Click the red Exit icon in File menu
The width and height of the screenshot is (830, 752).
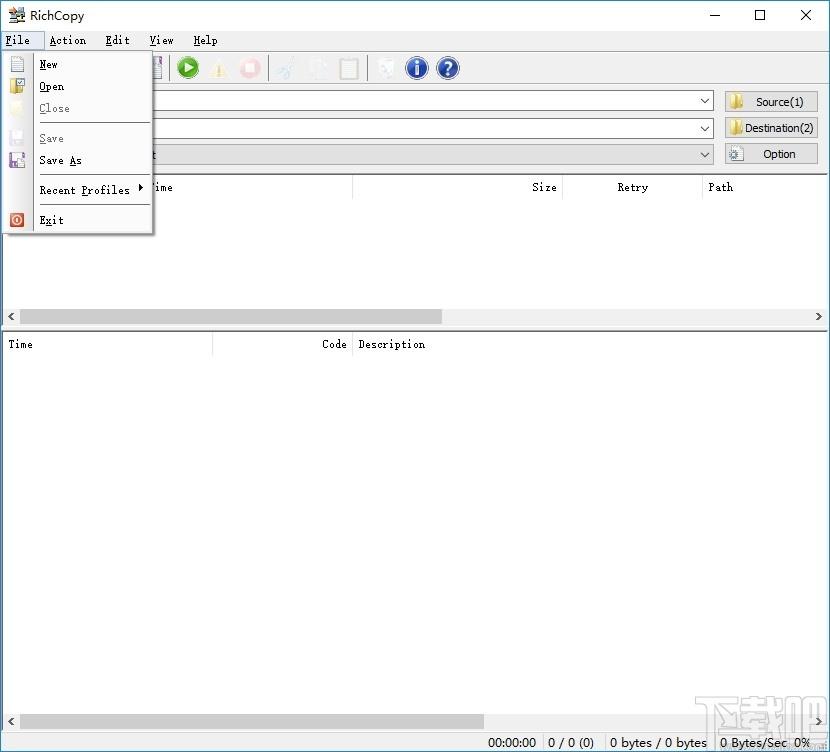click(x=17, y=220)
